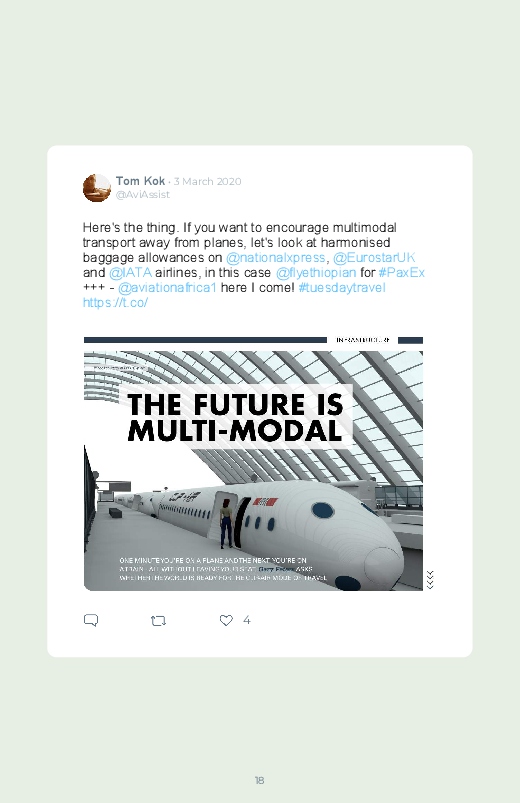
Task: Open the @EurostarUK mention
Action: point(374,257)
